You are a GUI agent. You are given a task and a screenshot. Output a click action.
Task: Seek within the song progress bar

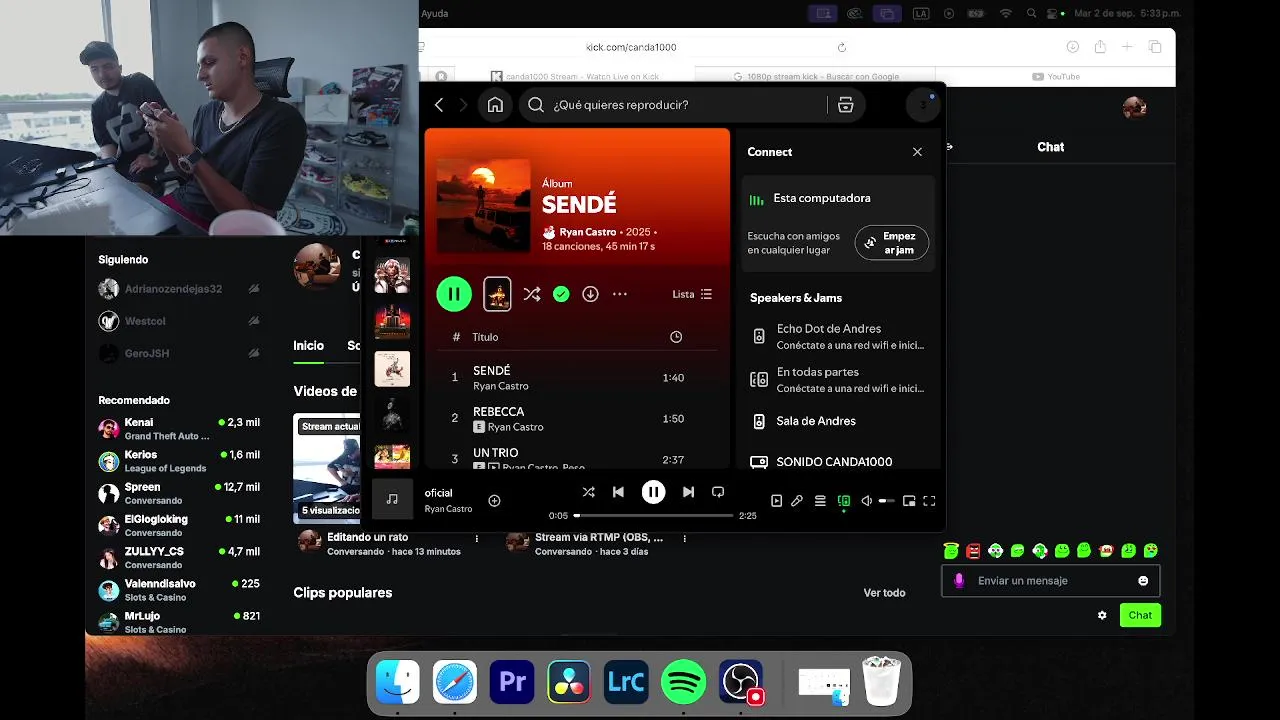tap(654, 516)
